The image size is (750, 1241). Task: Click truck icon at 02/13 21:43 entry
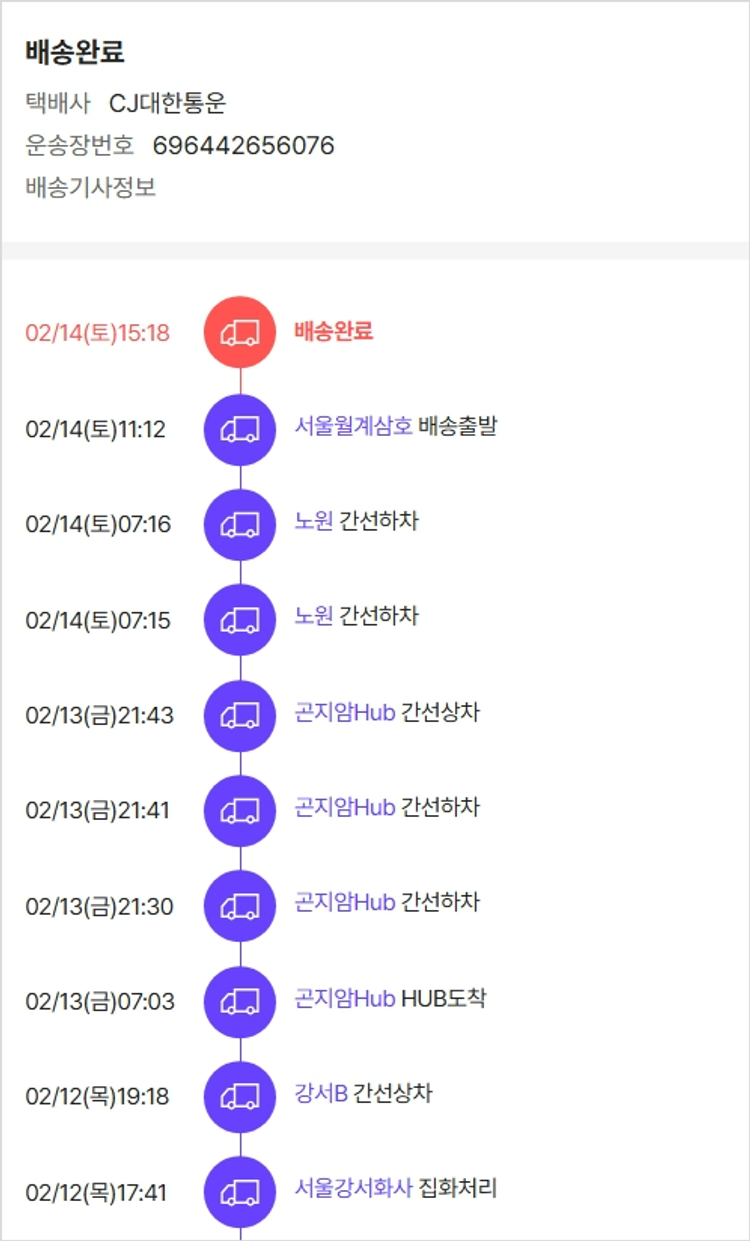point(240,715)
